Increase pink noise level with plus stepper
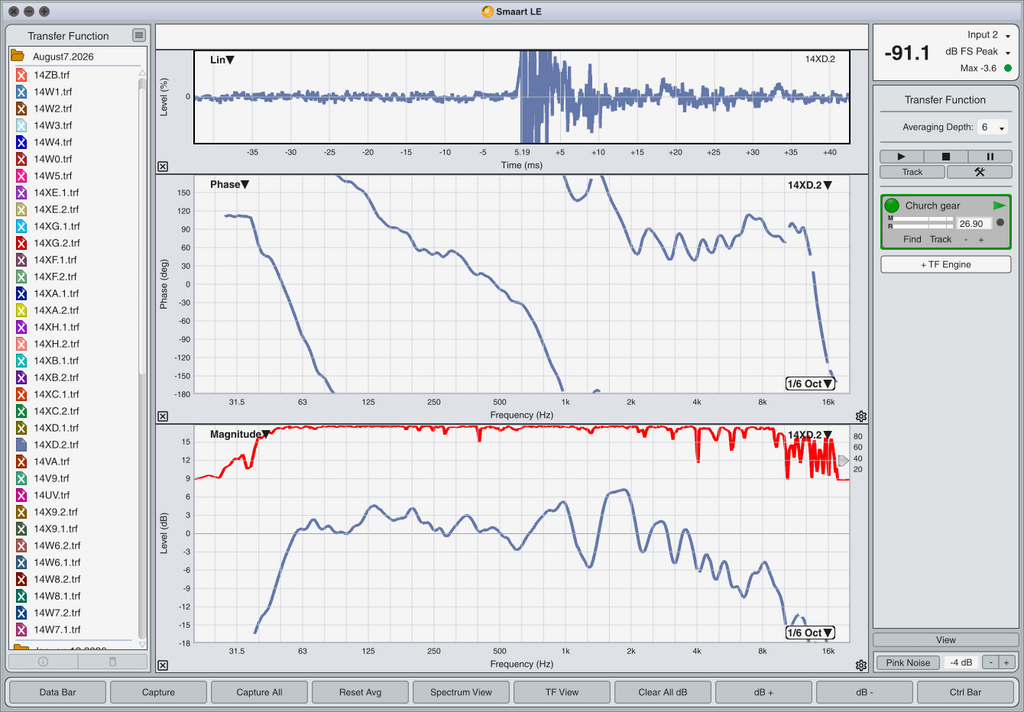The width and height of the screenshot is (1024, 712). tap(1006, 662)
